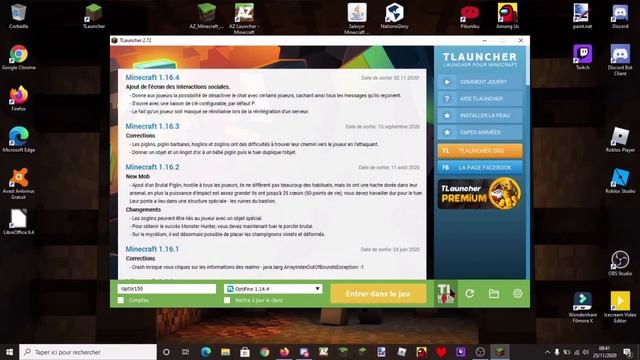Select AZ Launcher Minecraft desktop icon

click(x=244, y=18)
